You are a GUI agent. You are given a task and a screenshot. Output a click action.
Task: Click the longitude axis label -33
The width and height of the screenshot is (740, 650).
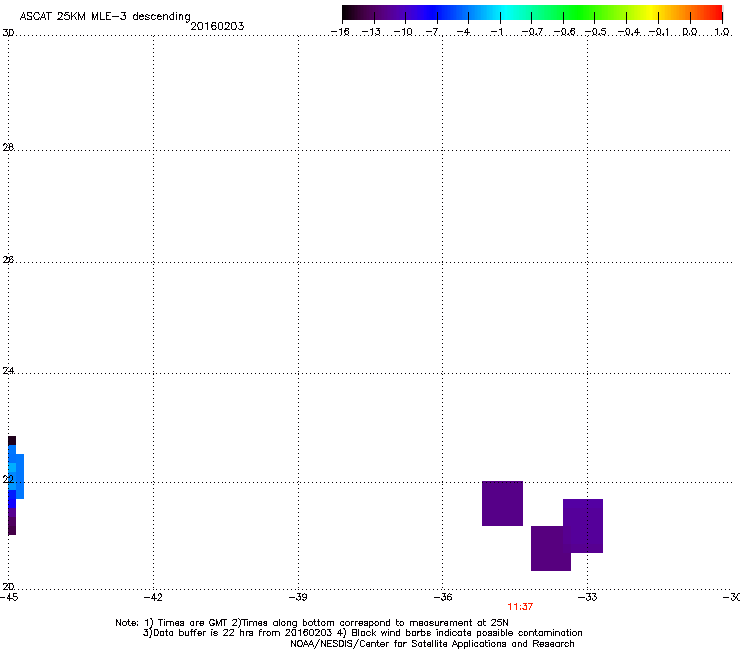[588, 597]
